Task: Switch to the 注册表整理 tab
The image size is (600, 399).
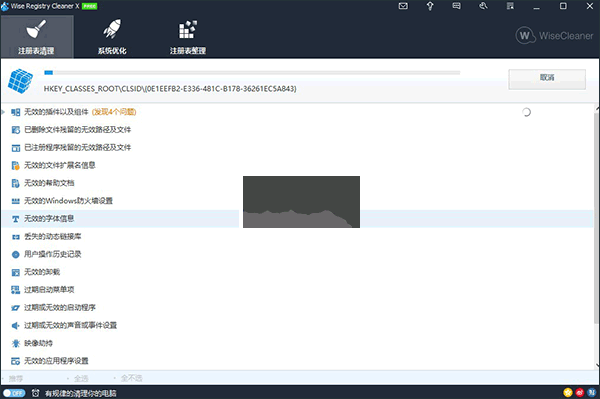Action: (x=188, y=36)
